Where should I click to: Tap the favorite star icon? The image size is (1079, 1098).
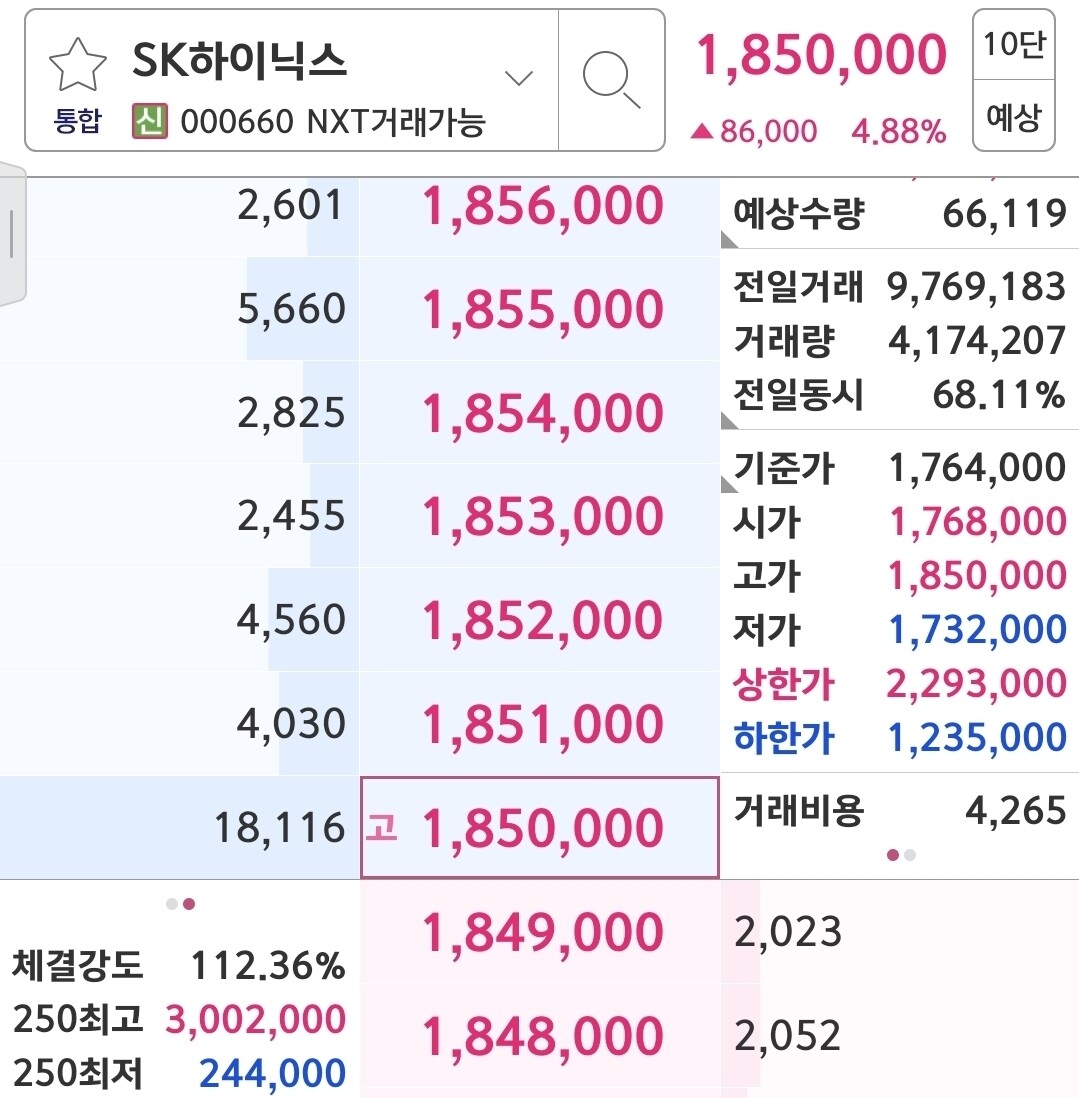78,64
